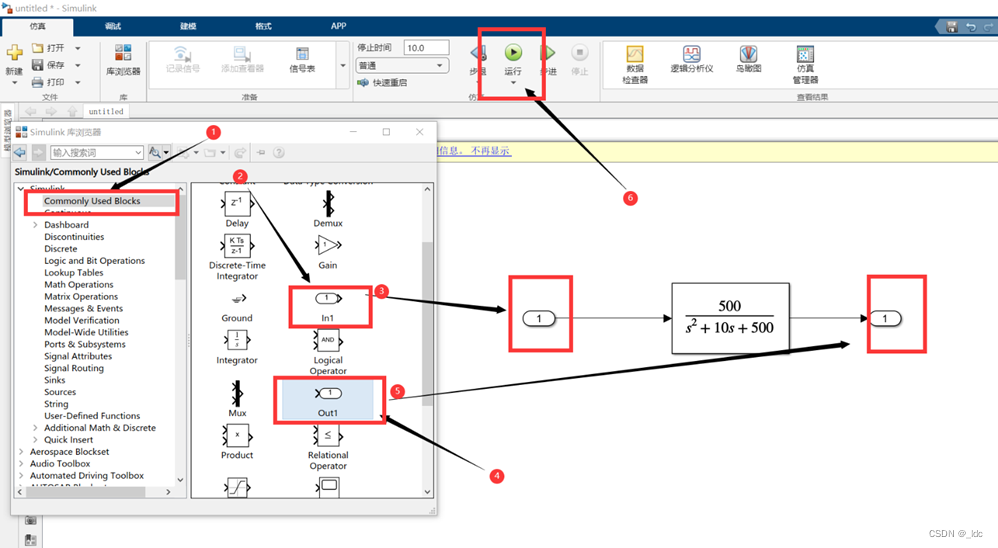Click the do-not-show-again link

[x=490, y=151]
